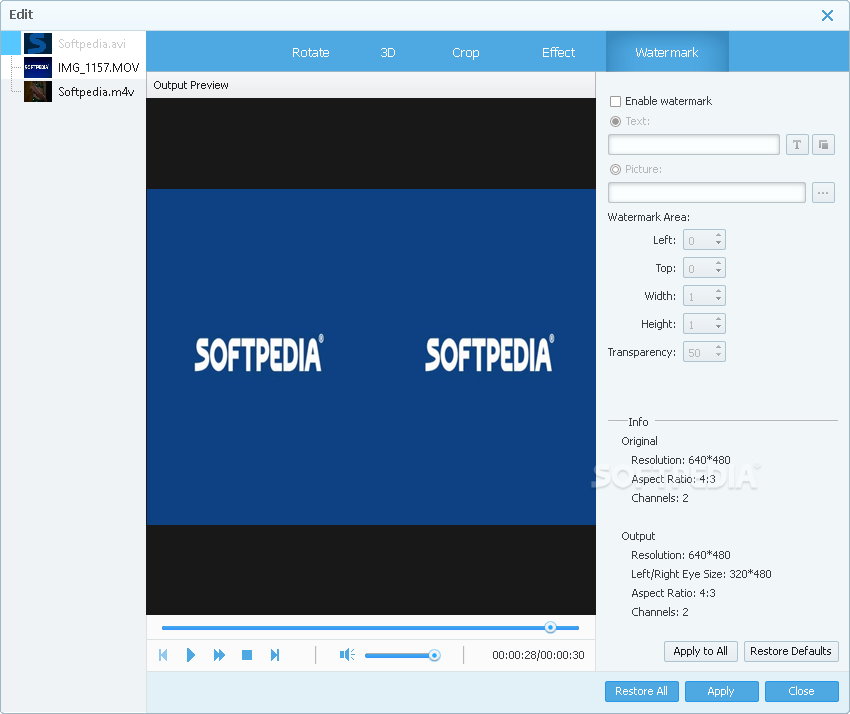The height and width of the screenshot is (714, 850).
Task: Switch to the 3D tab
Action: pos(388,53)
